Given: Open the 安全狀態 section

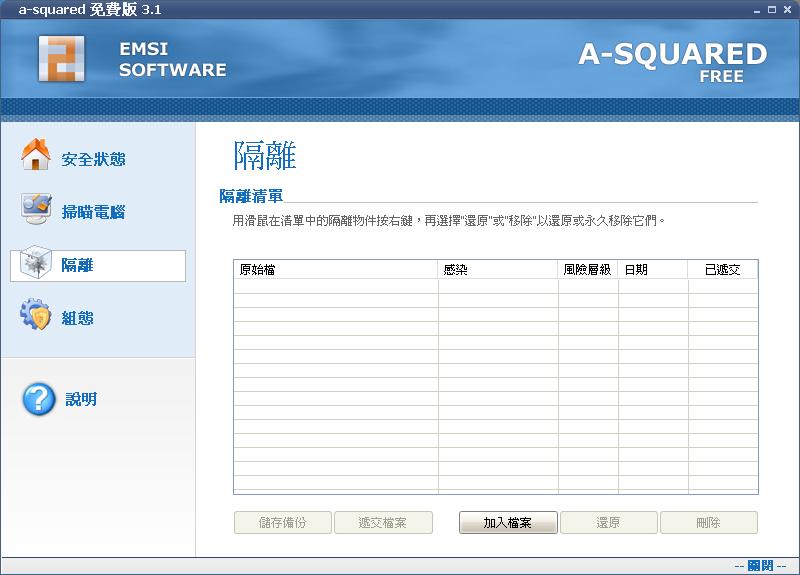Looking at the screenshot, I should [x=93, y=159].
